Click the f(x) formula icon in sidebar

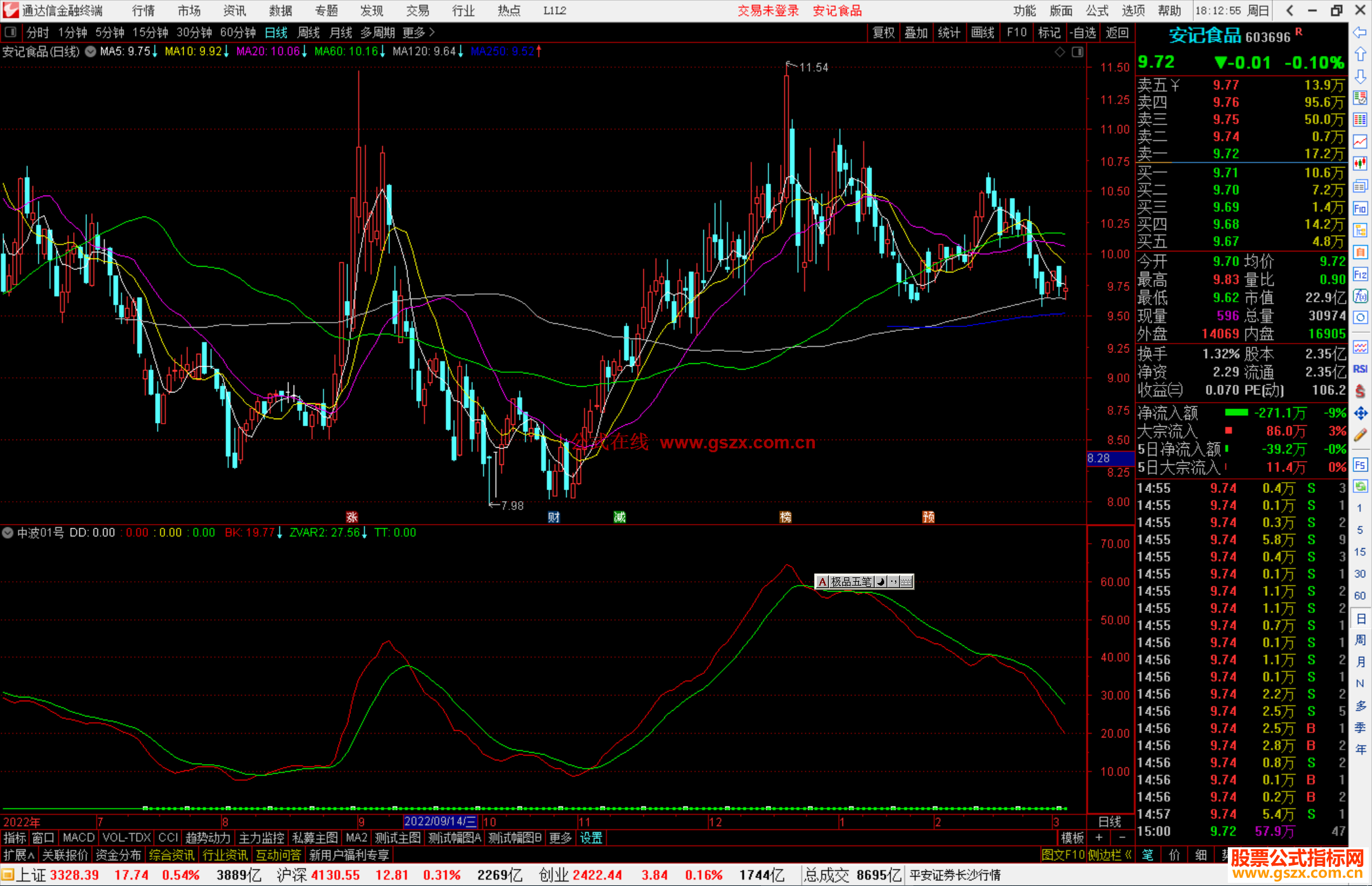1360,296
